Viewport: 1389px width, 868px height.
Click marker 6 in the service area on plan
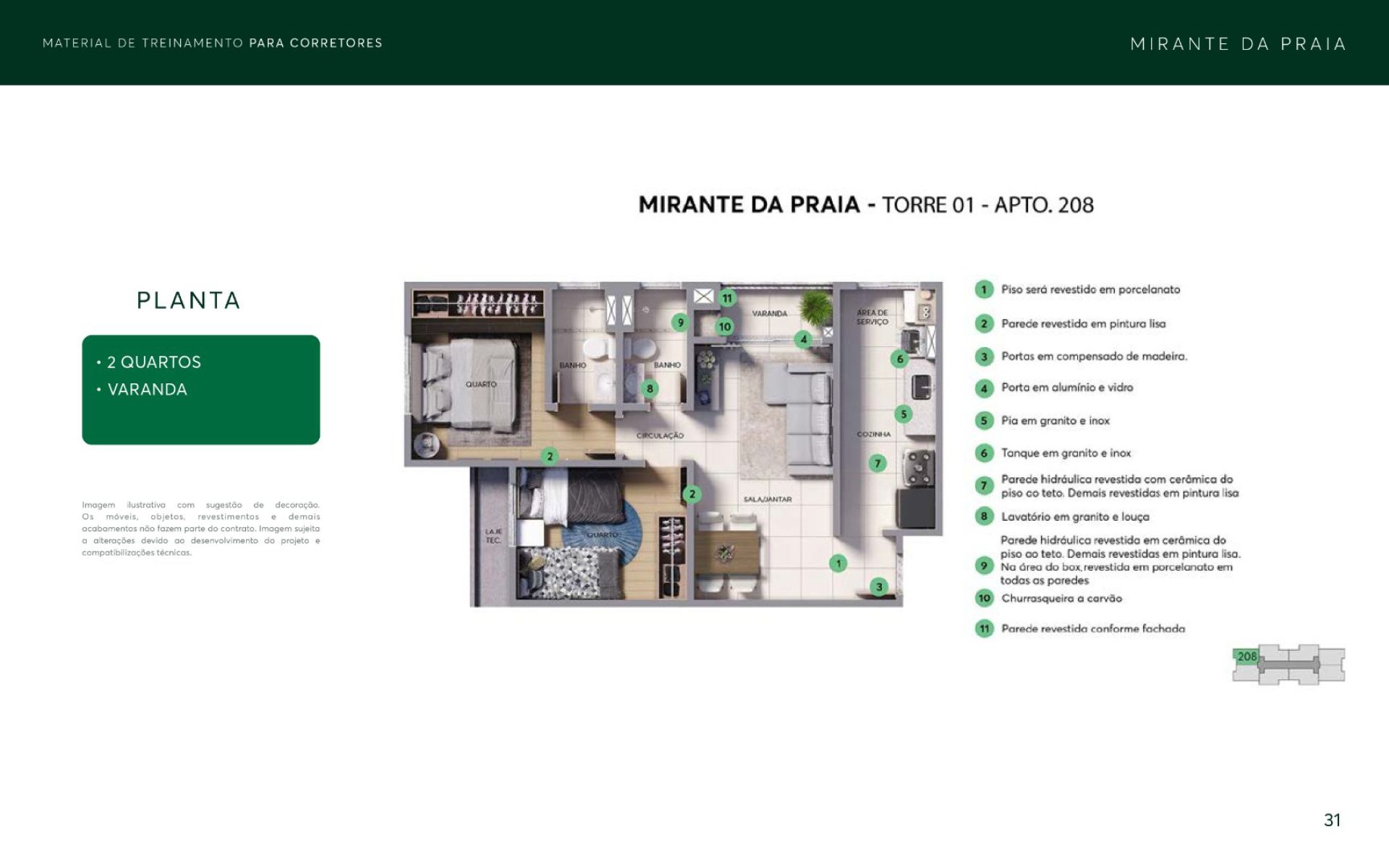[x=900, y=359]
